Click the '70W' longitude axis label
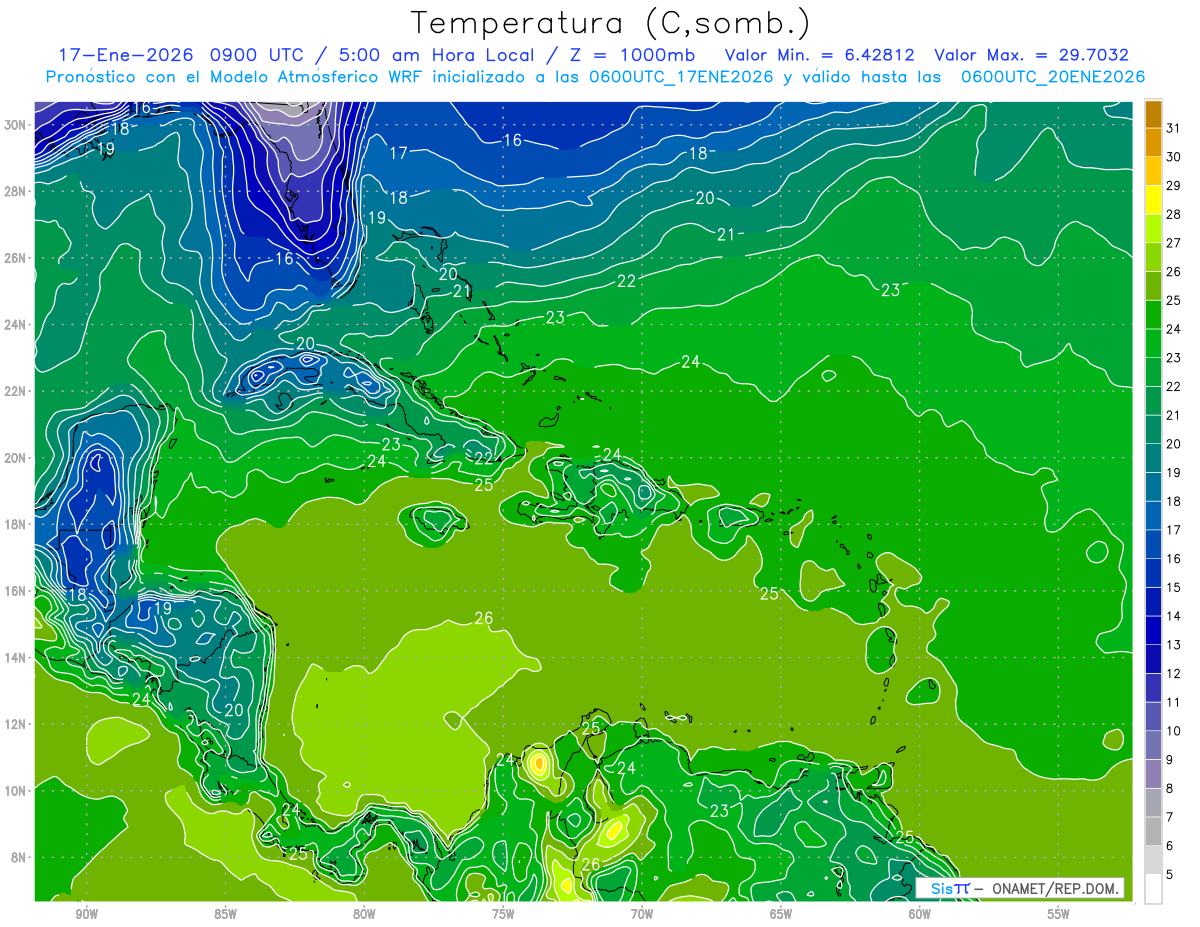Screen dimensions: 1200x927 [x=642, y=914]
